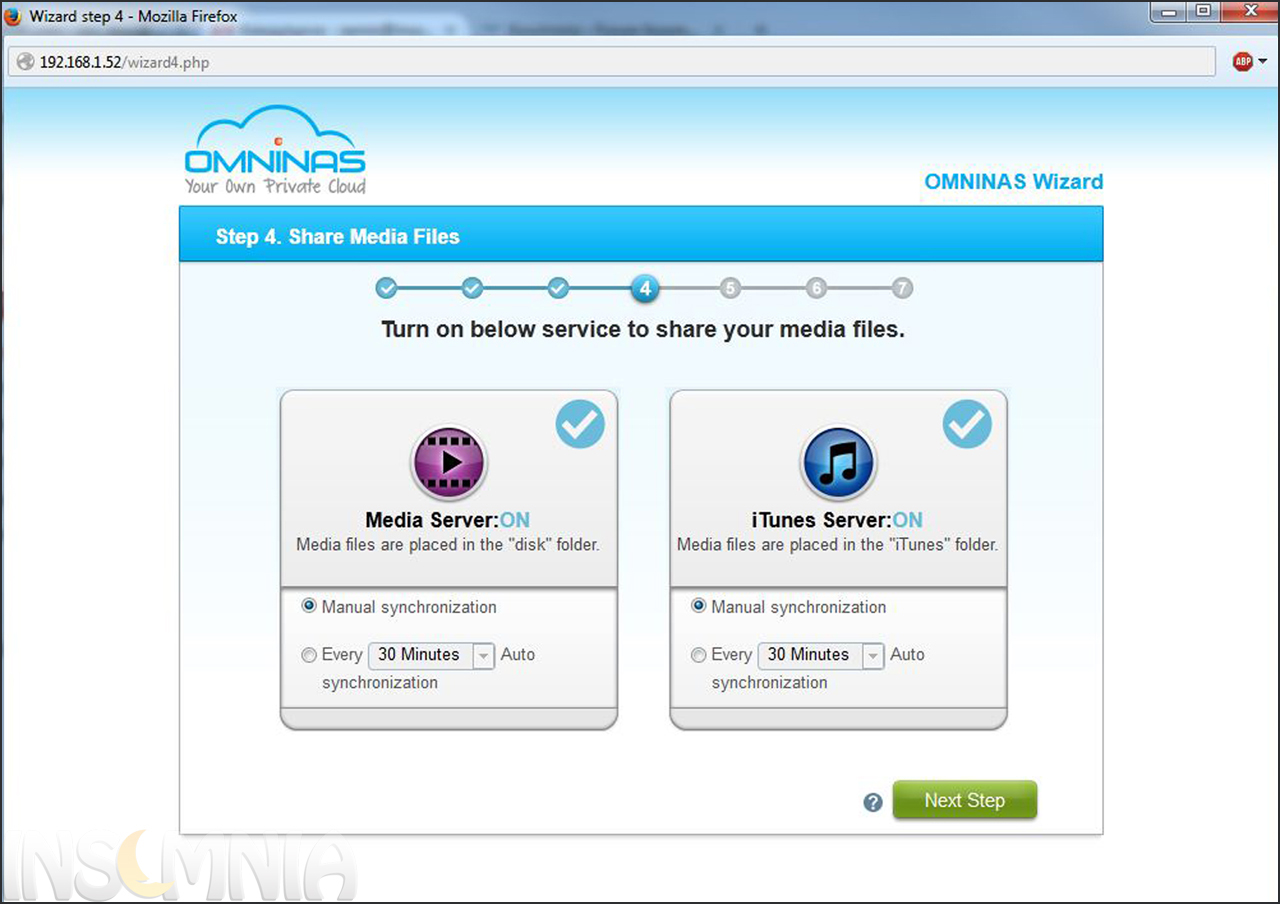Select Every auto synchronization for iTunes Server
The height and width of the screenshot is (904, 1280).
pos(698,655)
